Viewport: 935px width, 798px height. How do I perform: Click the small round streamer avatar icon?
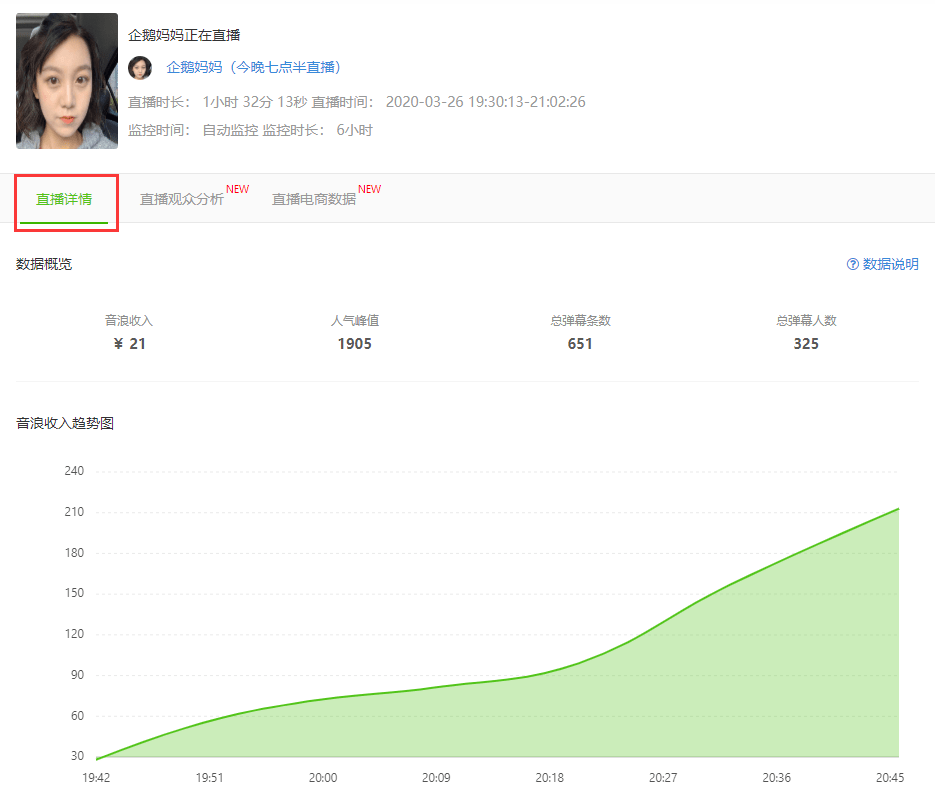[140, 68]
